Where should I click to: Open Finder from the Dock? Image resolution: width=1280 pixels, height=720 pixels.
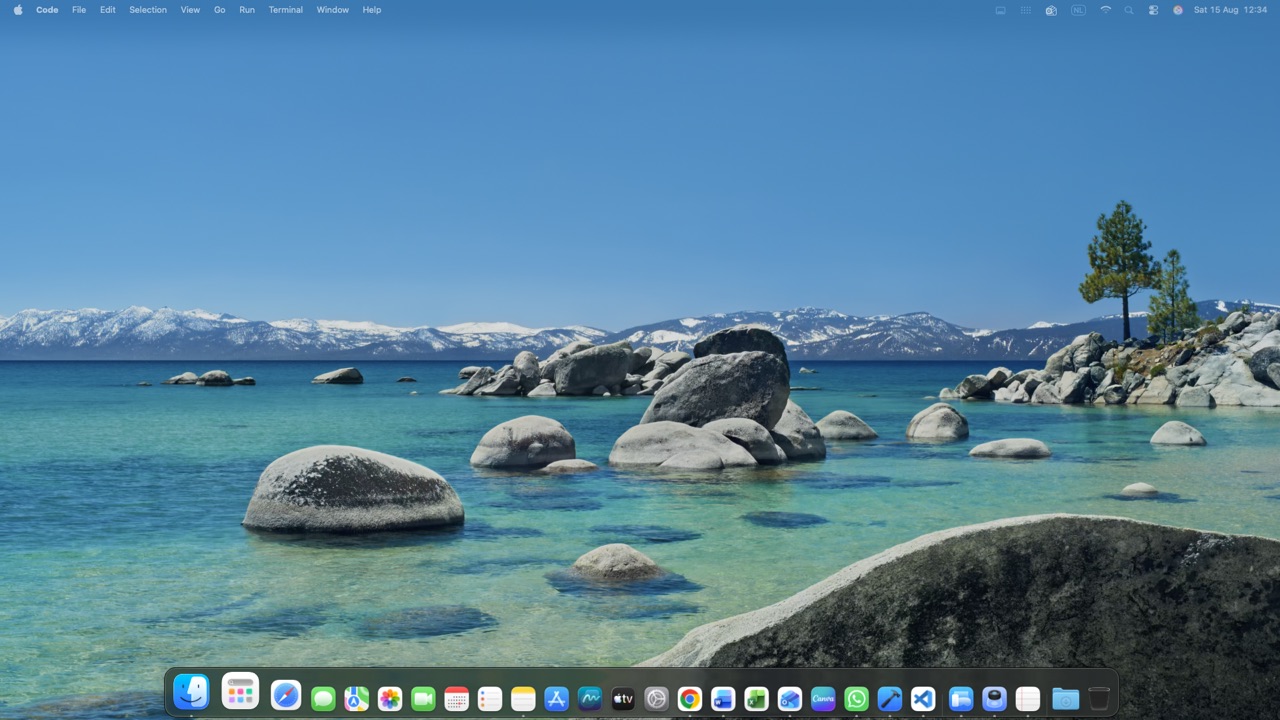(x=191, y=692)
